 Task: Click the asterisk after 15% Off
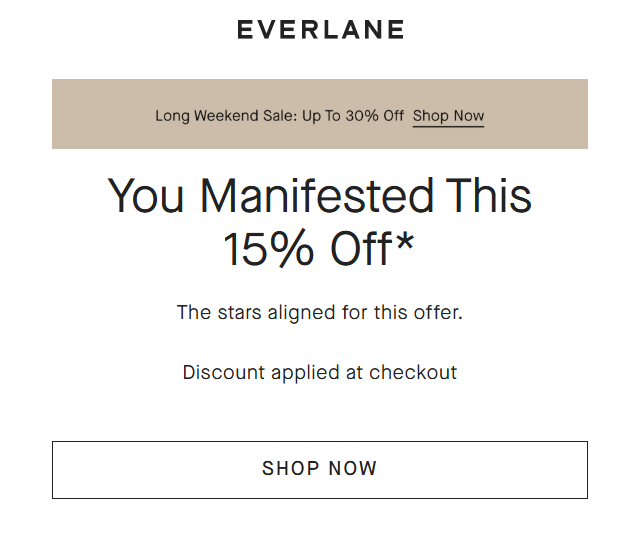tap(405, 241)
